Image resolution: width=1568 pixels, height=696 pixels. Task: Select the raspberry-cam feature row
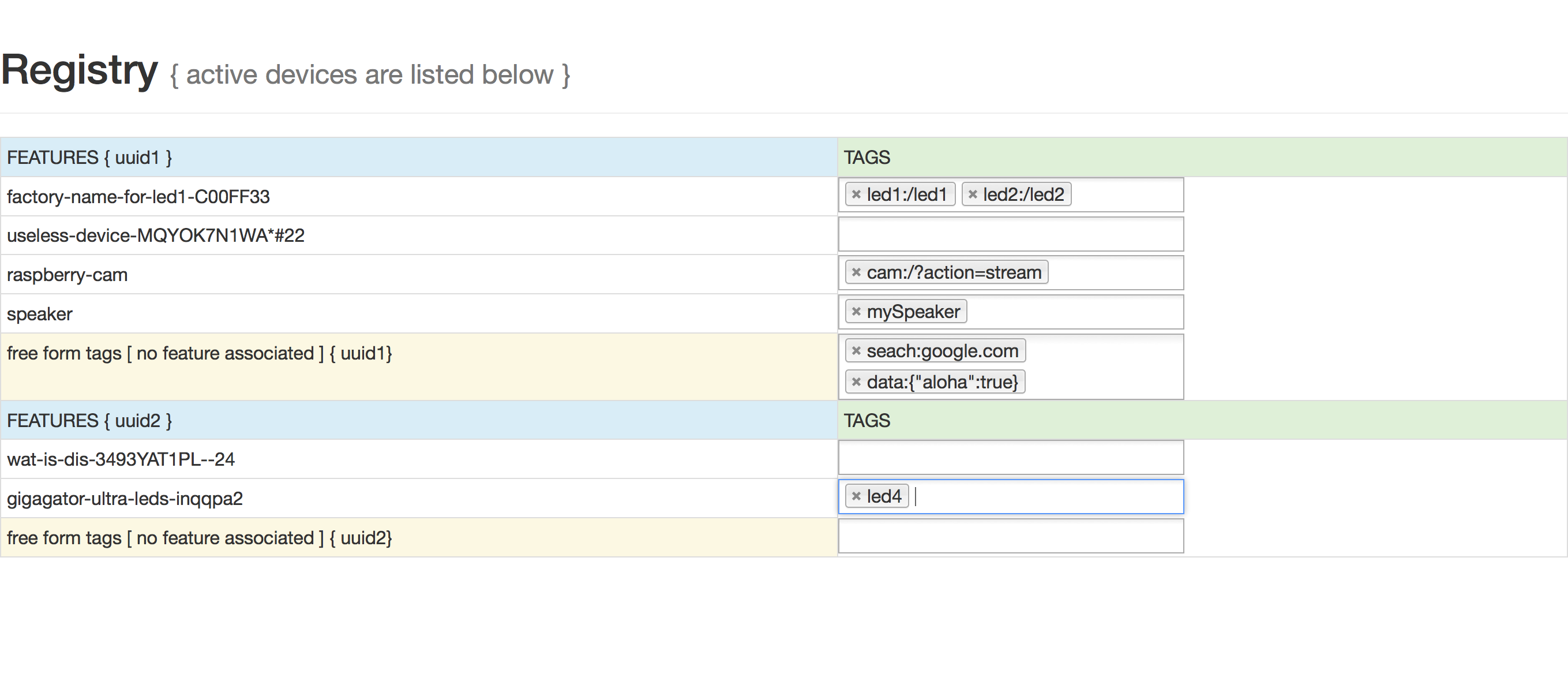pos(67,275)
